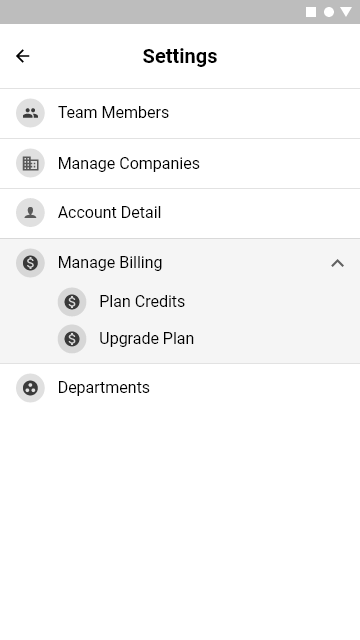
Task: Select the Manage Billing label
Action: [x=110, y=262]
